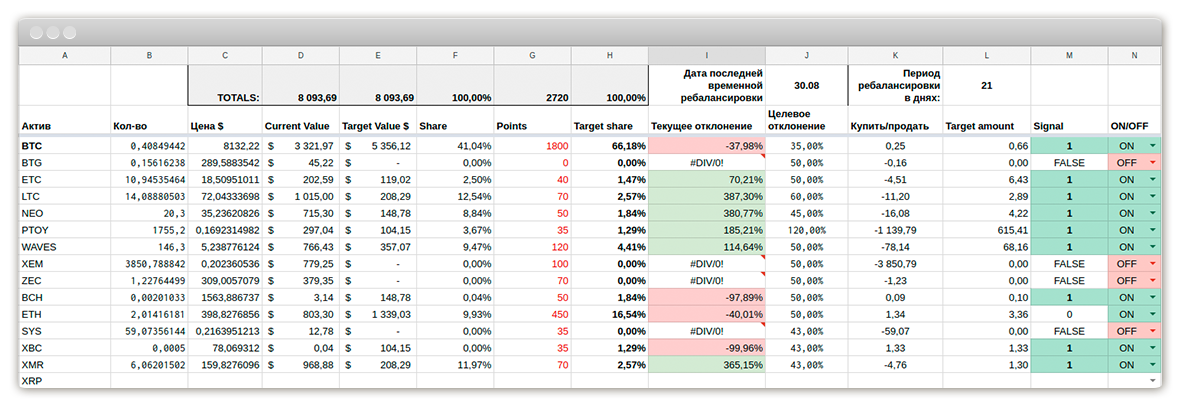Click BTC quantity 0,40849442
Screen dimensions: 1184x405
pyautogui.click(x=149, y=146)
